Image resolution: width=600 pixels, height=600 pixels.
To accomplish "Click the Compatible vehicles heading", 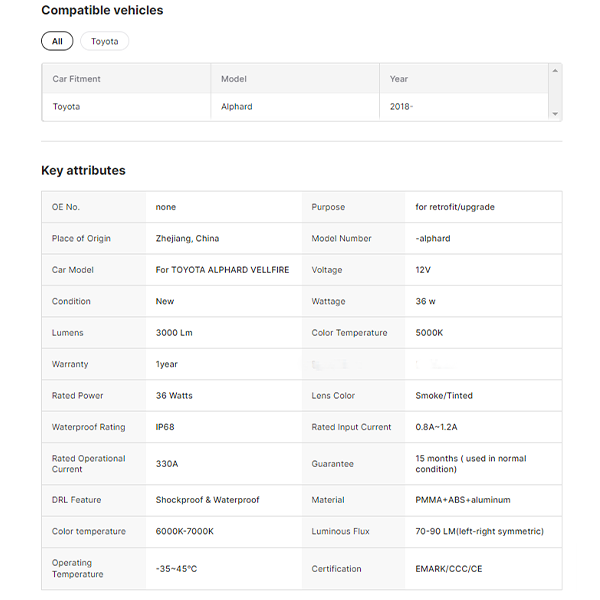I will [x=102, y=10].
